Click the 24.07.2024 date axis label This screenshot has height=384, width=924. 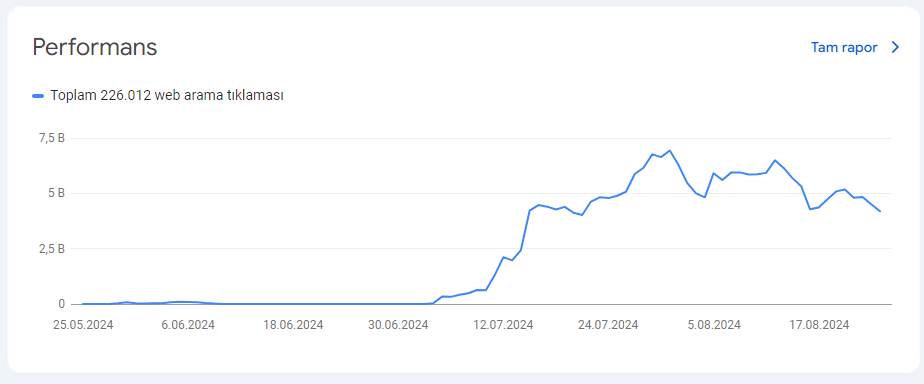point(608,325)
